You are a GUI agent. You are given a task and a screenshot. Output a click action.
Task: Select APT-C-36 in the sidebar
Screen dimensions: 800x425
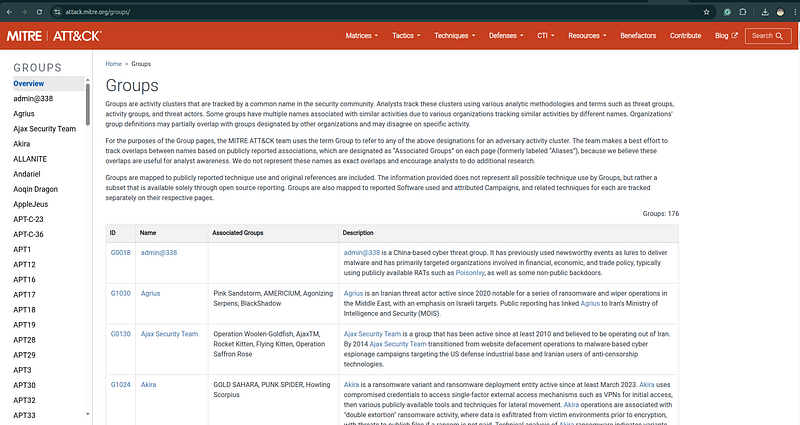pos(29,234)
